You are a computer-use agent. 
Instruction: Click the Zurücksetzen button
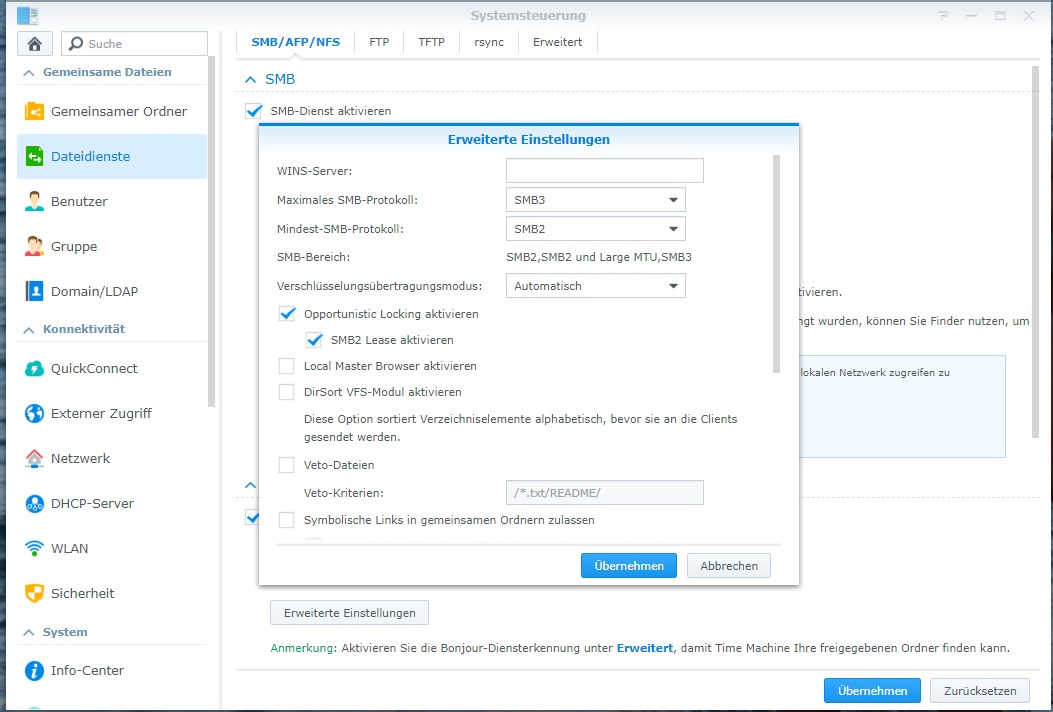click(x=980, y=691)
